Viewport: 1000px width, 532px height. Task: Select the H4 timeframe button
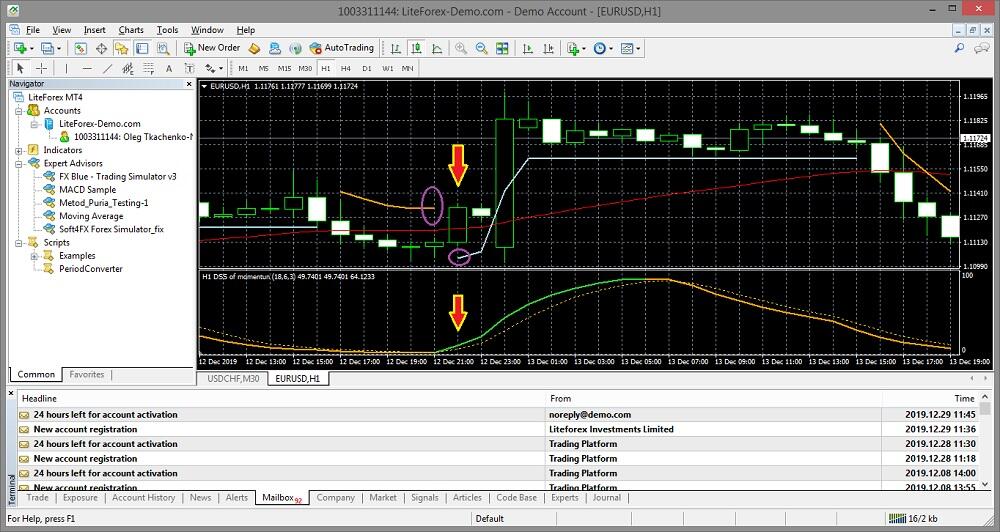pyautogui.click(x=345, y=68)
